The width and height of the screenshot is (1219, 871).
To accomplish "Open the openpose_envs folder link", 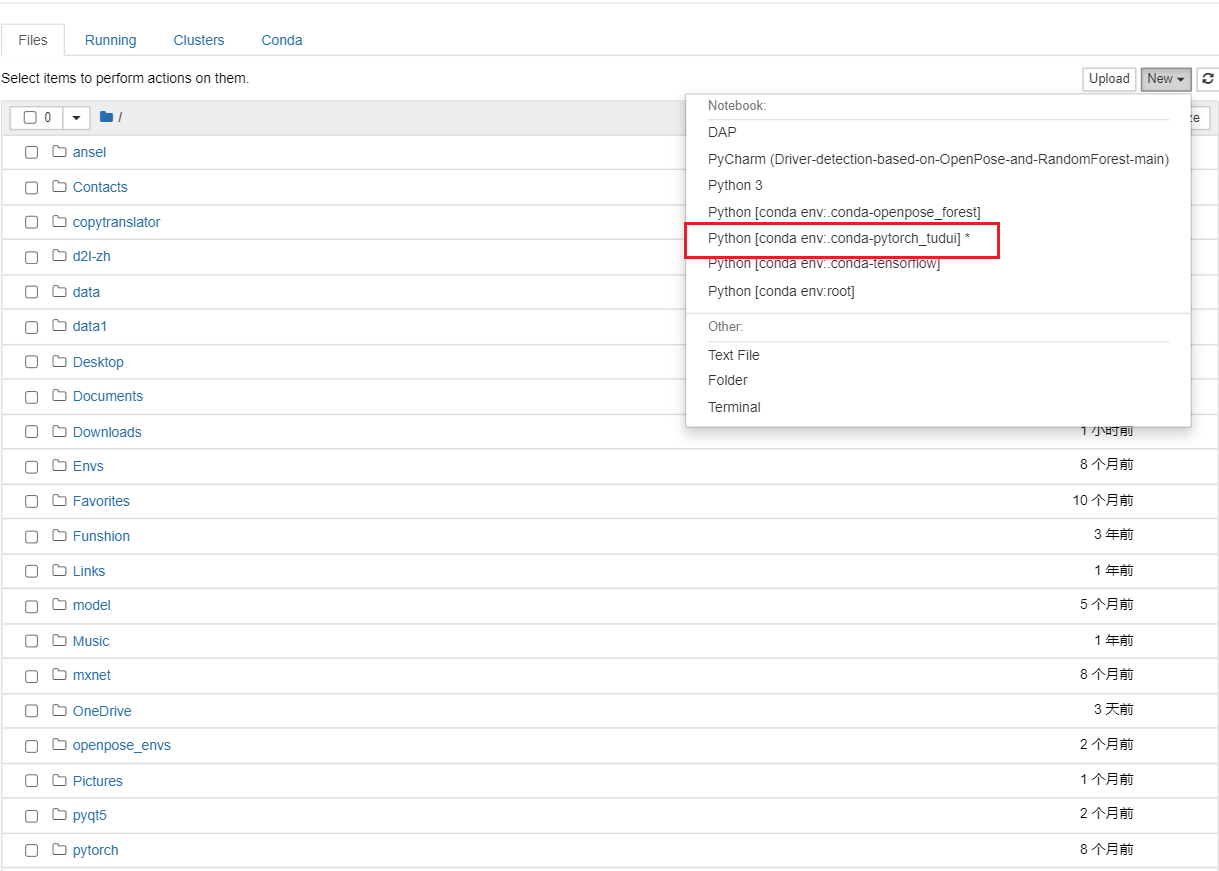I will pos(121,745).
